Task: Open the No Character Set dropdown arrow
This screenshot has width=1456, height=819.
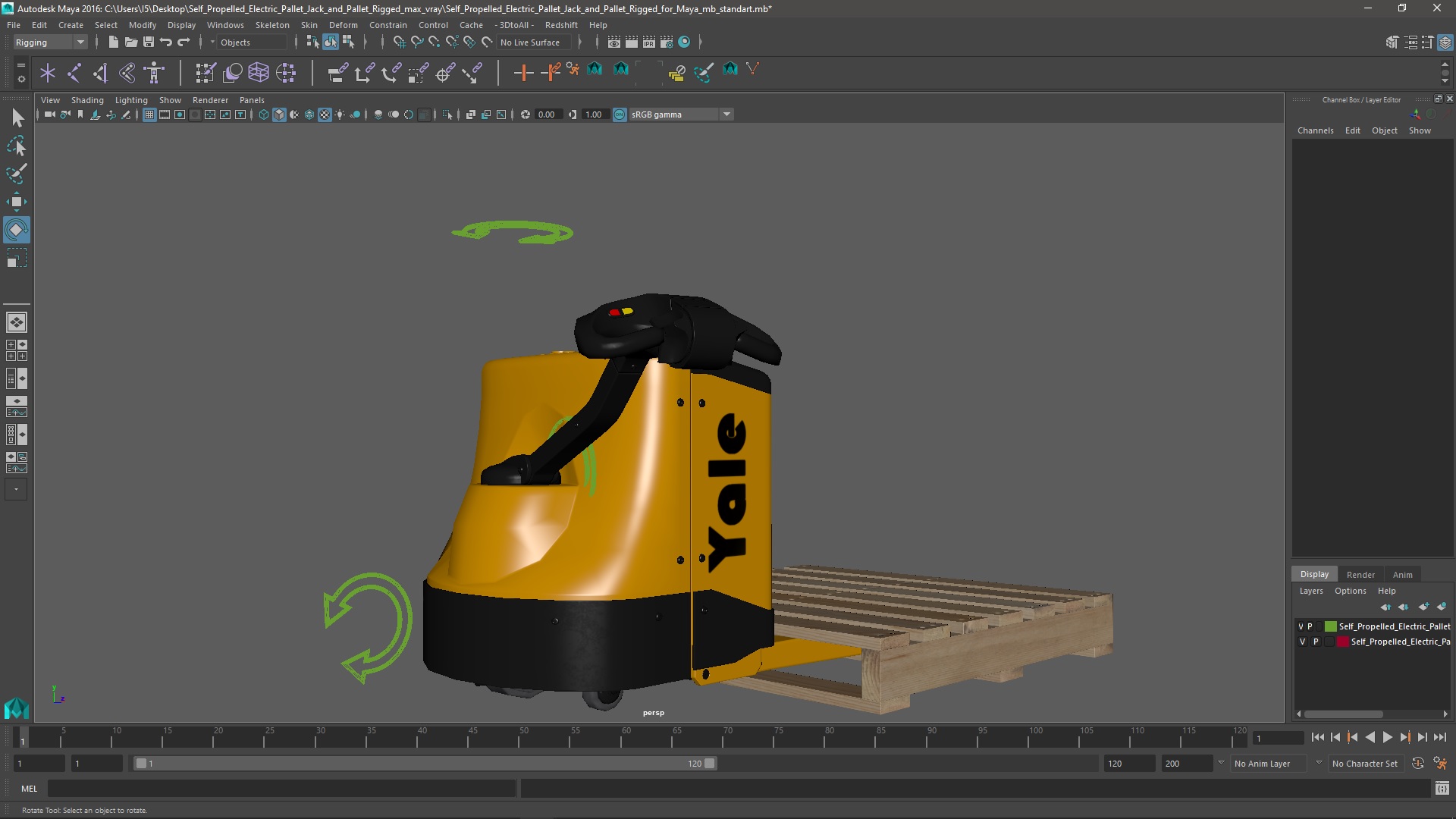Action: tap(1319, 763)
